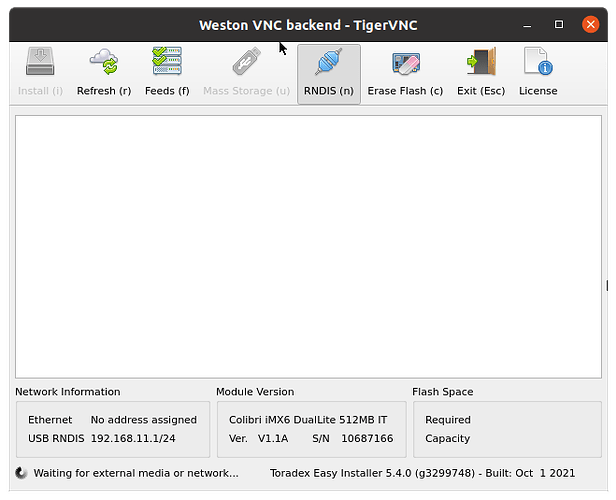616x500 pixels.
Task: Click Exit door icon
Action: point(481,61)
